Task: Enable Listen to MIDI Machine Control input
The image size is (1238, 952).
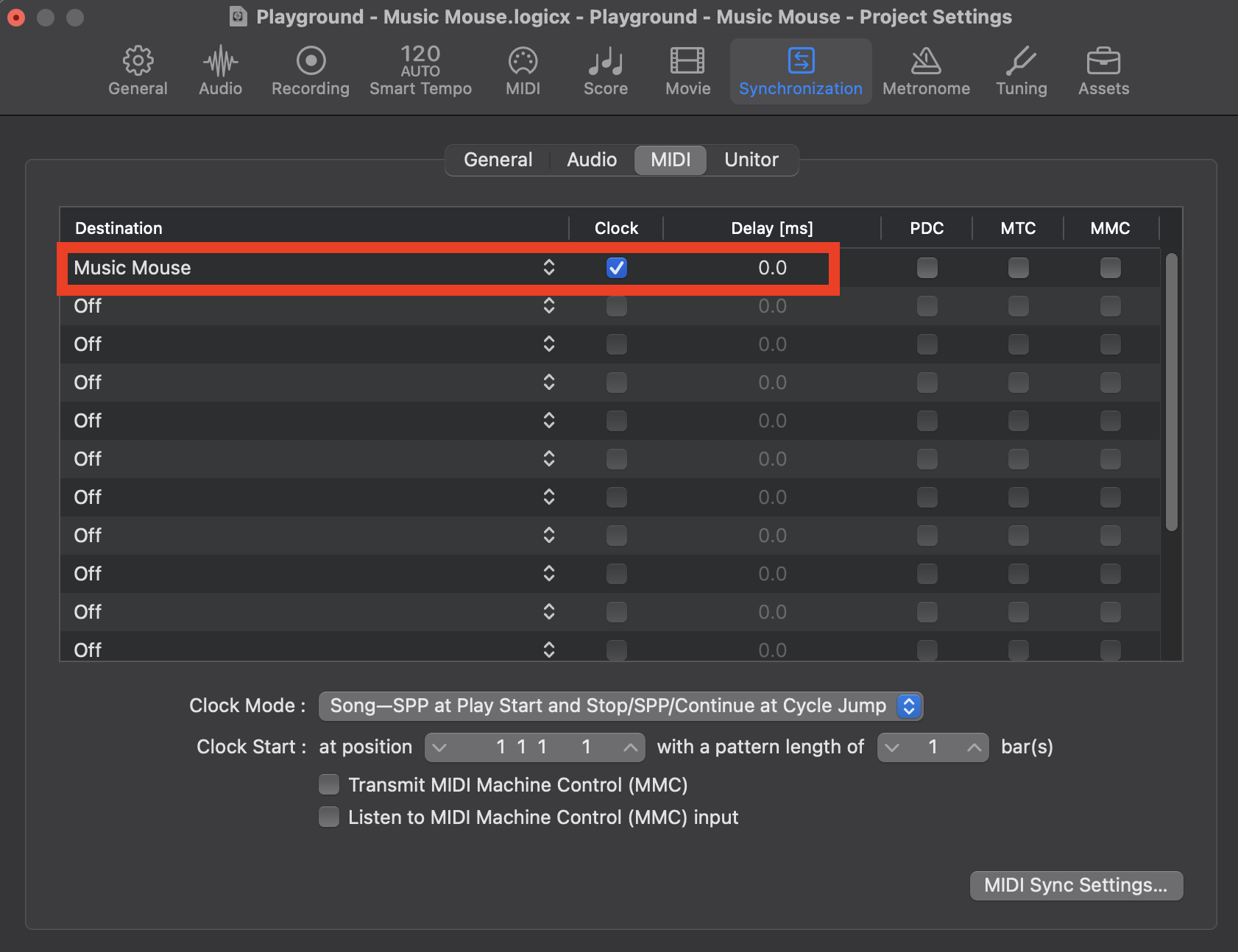Action: pyautogui.click(x=329, y=817)
